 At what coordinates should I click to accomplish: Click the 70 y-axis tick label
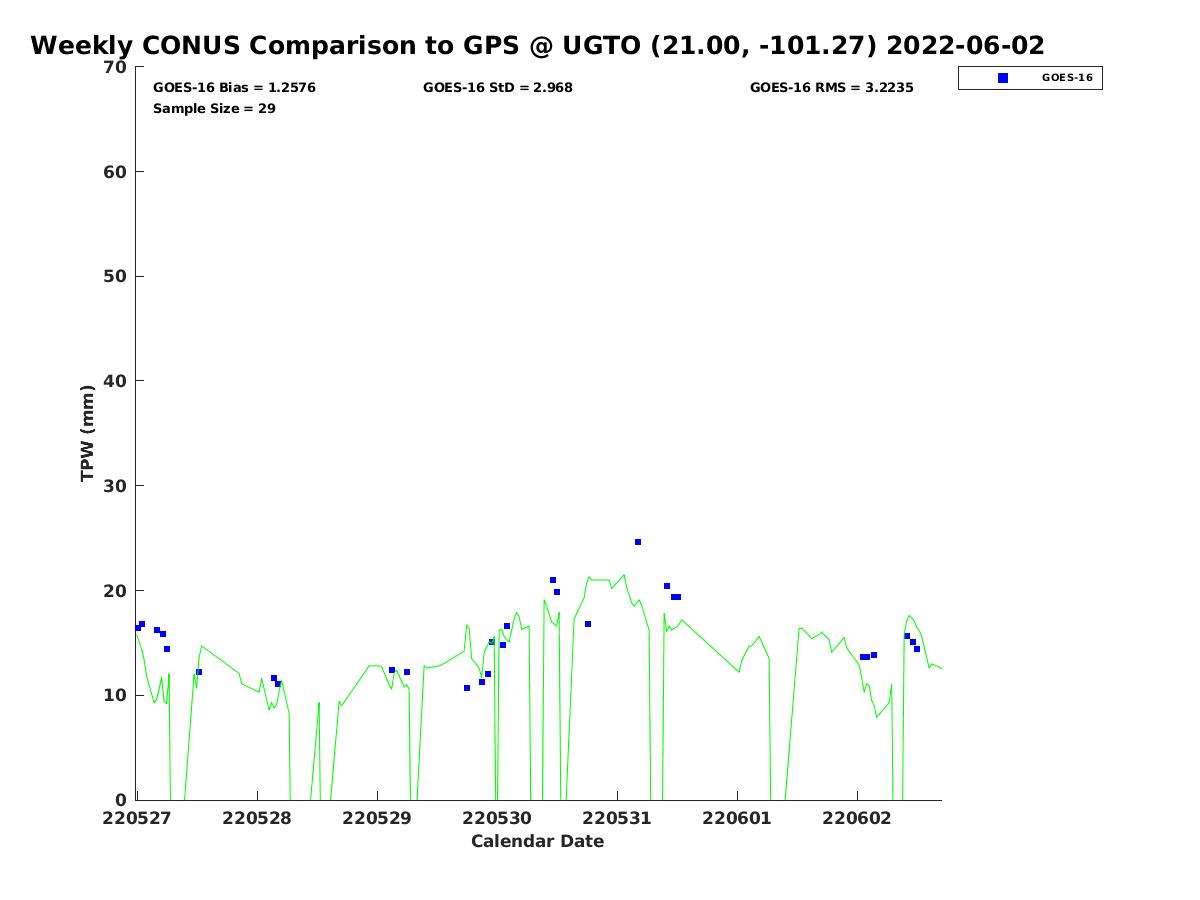coord(116,68)
